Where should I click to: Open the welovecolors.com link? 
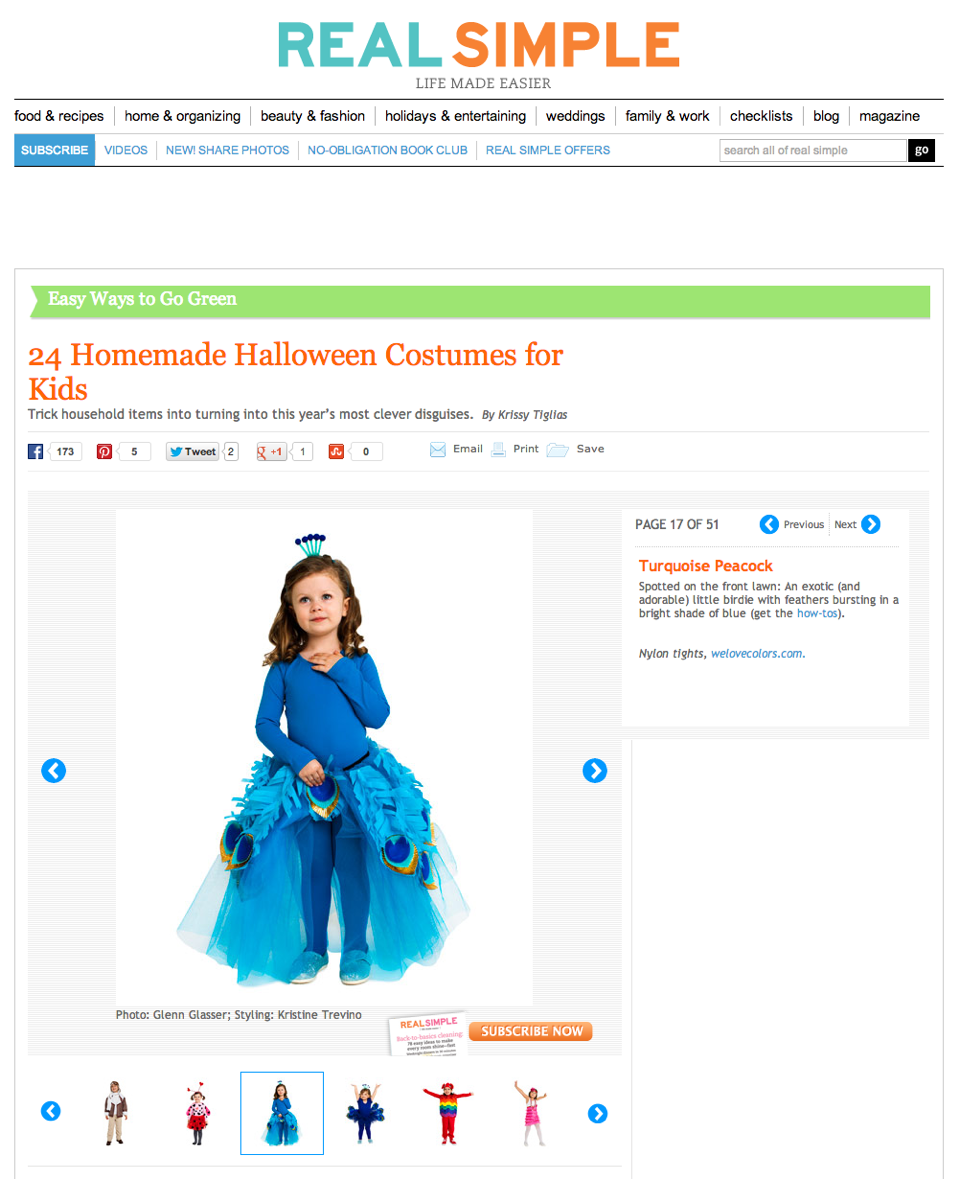click(x=757, y=653)
